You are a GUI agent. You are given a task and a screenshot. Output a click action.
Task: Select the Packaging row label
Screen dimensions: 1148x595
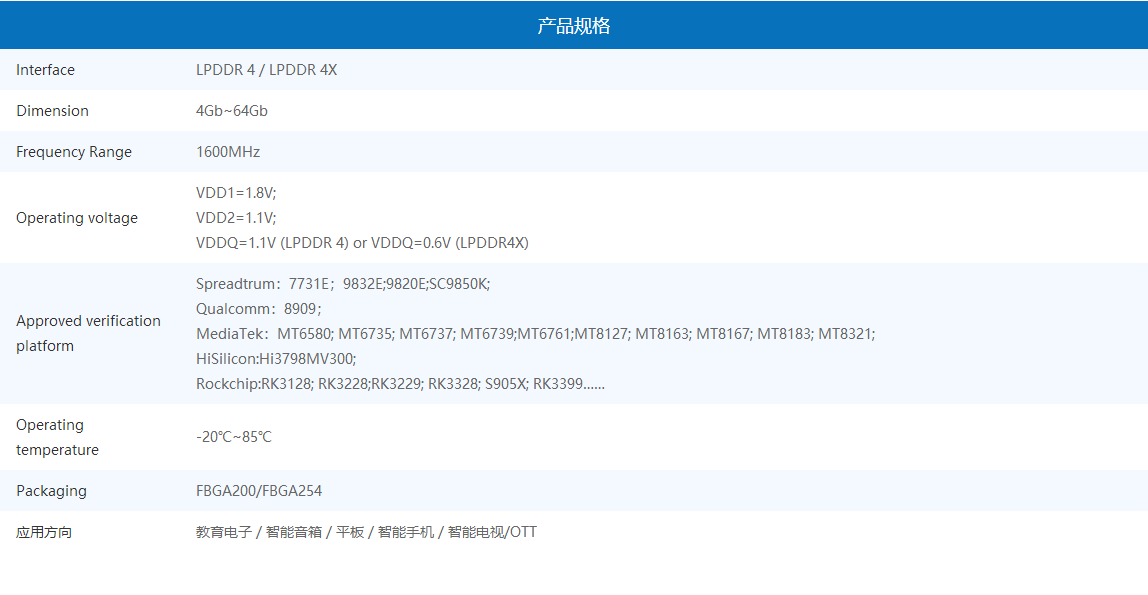[51, 491]
